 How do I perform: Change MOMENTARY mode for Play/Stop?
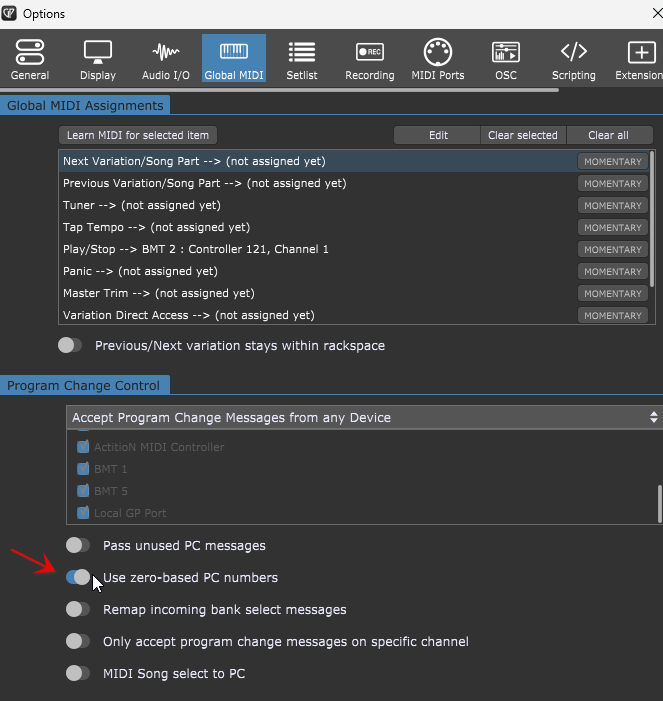tap(612, 249)
